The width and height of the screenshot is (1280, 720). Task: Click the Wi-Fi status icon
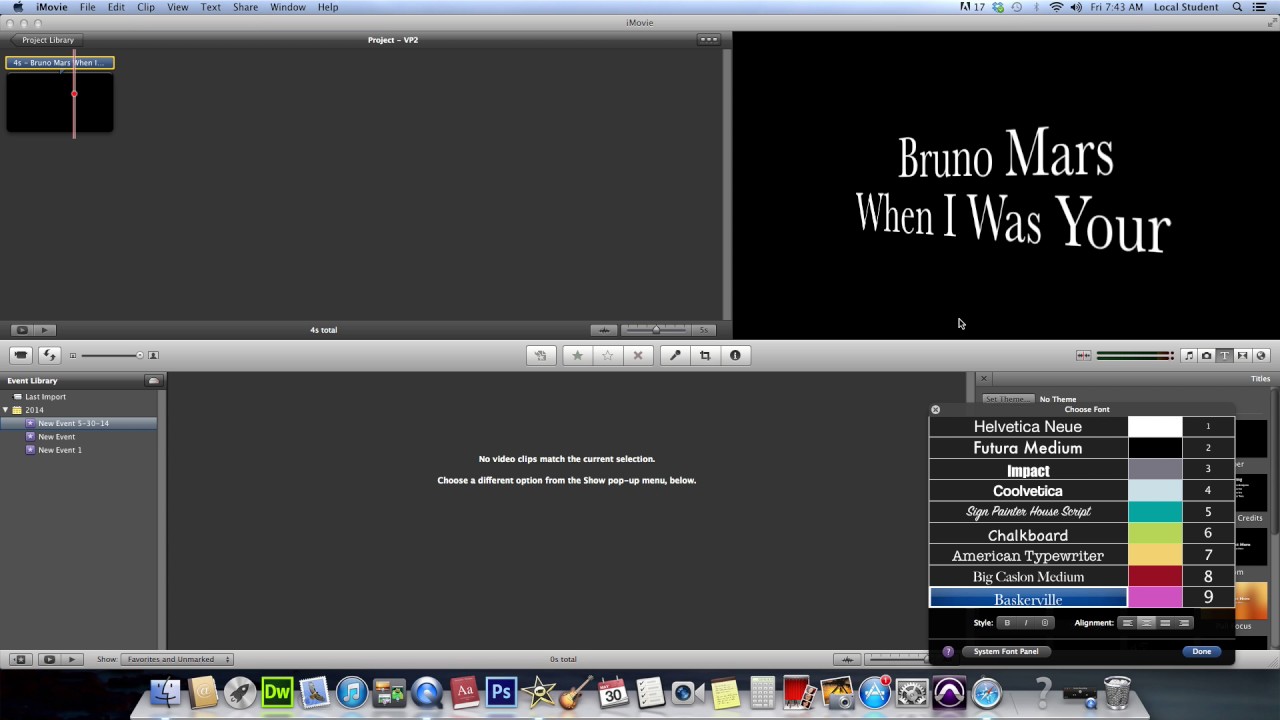[x=1056, y=7]
